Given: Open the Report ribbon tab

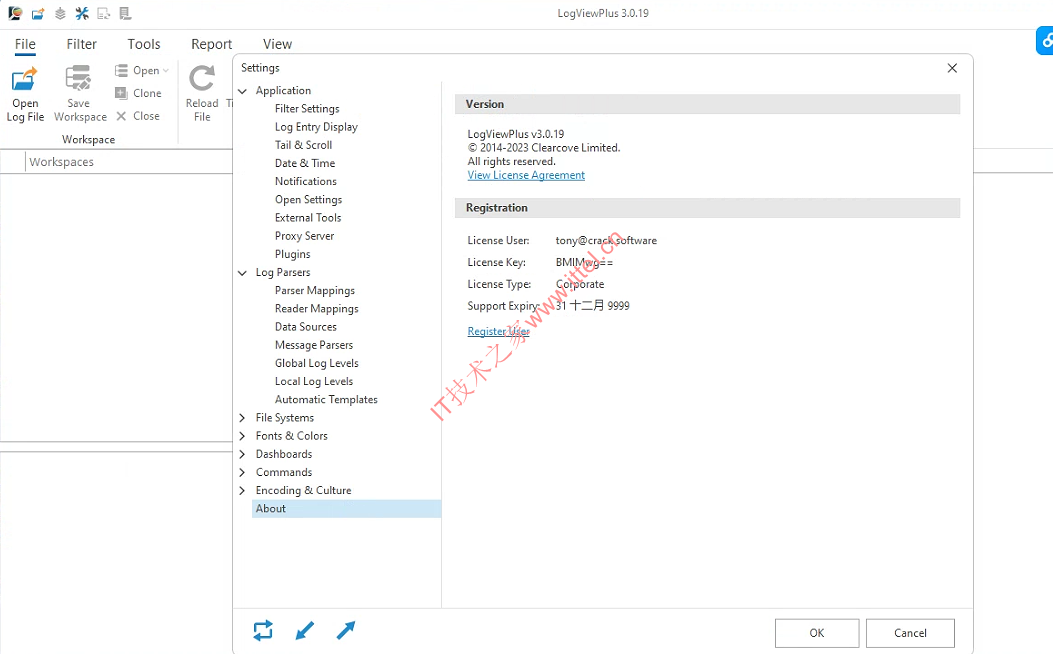Looking at the screenshot, I should coord(211,44).
